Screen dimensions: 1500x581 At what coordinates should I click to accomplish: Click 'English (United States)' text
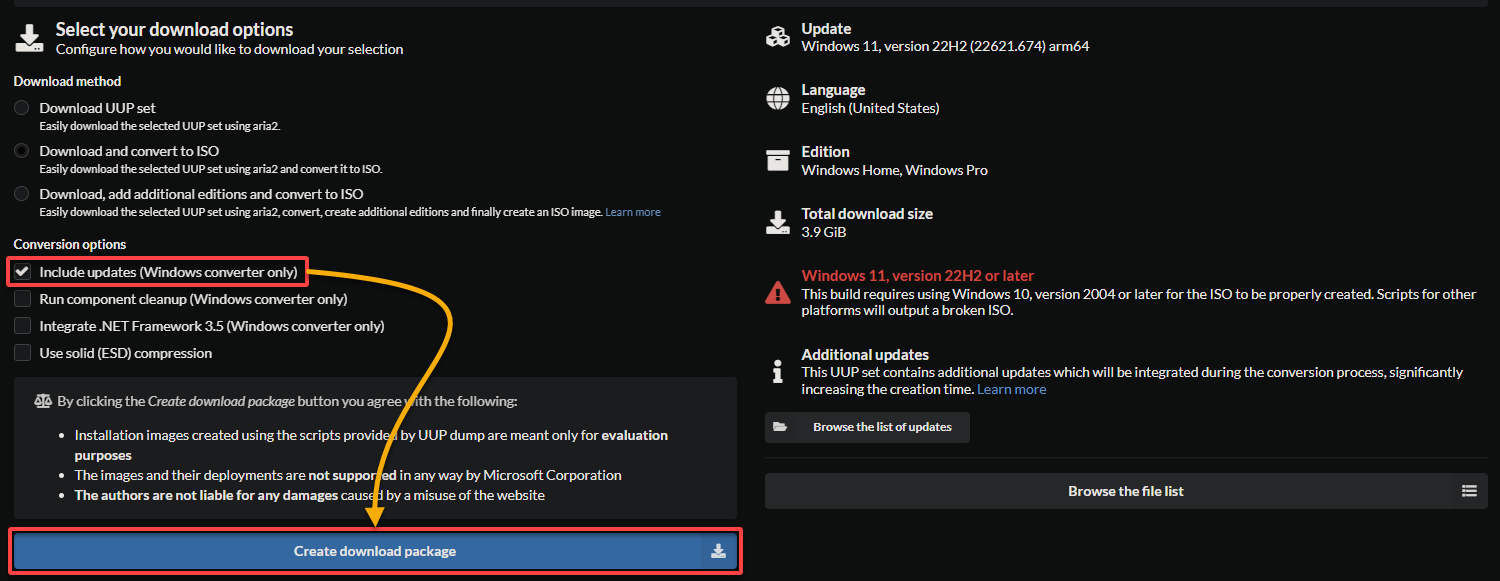click(871, 108)
